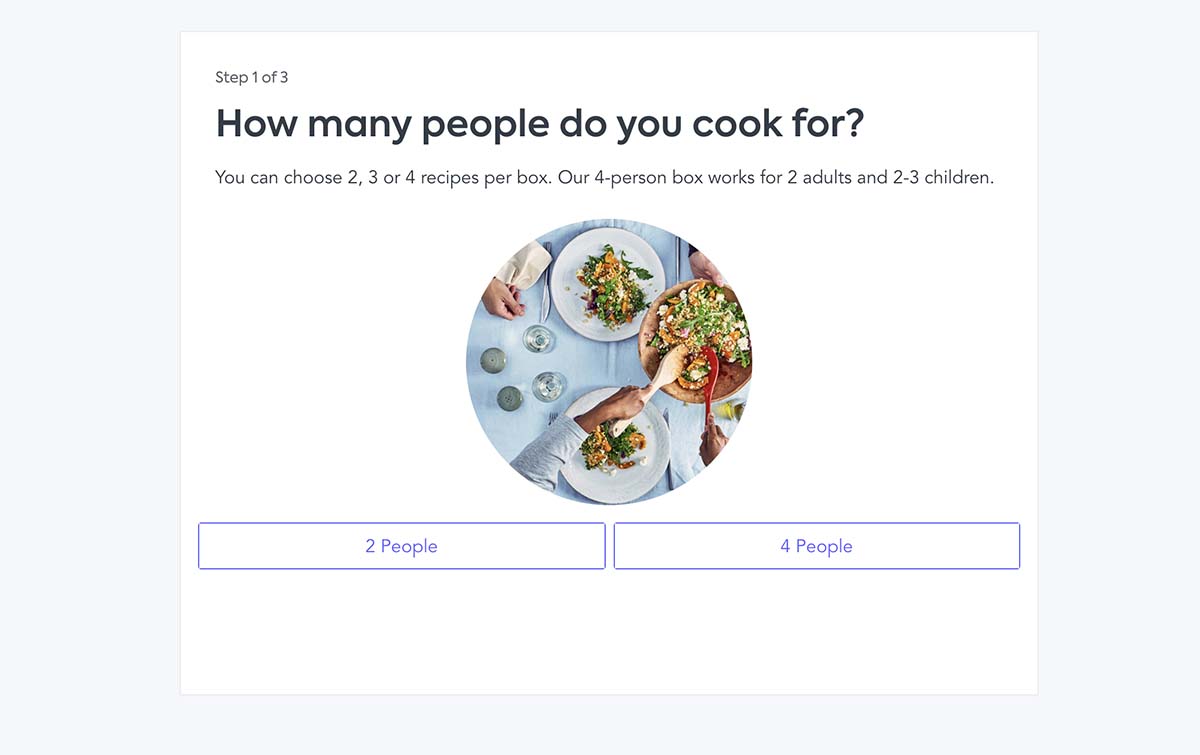Select the 2 People option
Screen dimensions: 1200x755
pyautogui.click(x=401, y=546)
